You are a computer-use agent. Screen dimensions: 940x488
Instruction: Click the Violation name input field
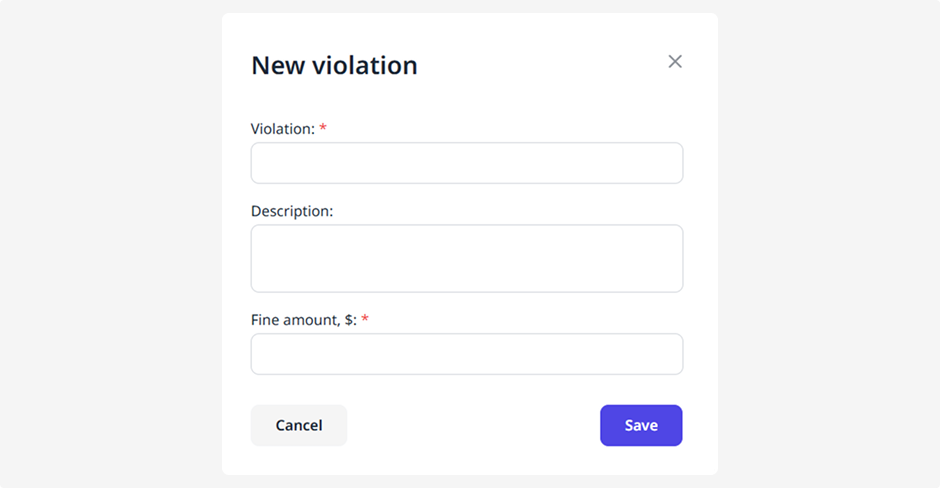[x=466, y=163]
